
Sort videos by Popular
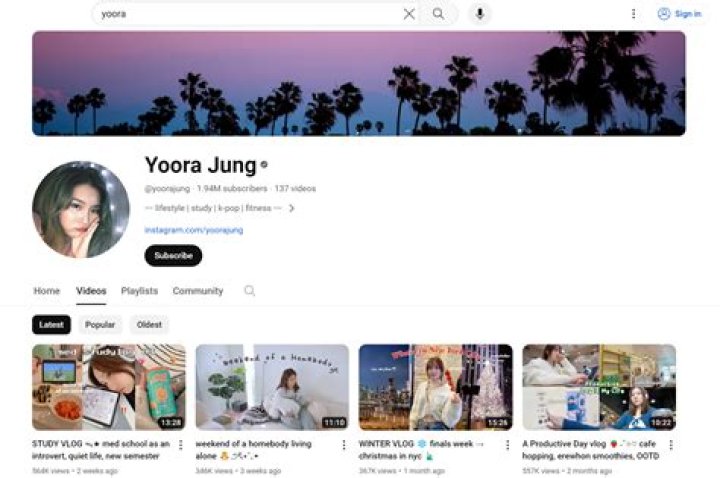[x=100, y=325]
